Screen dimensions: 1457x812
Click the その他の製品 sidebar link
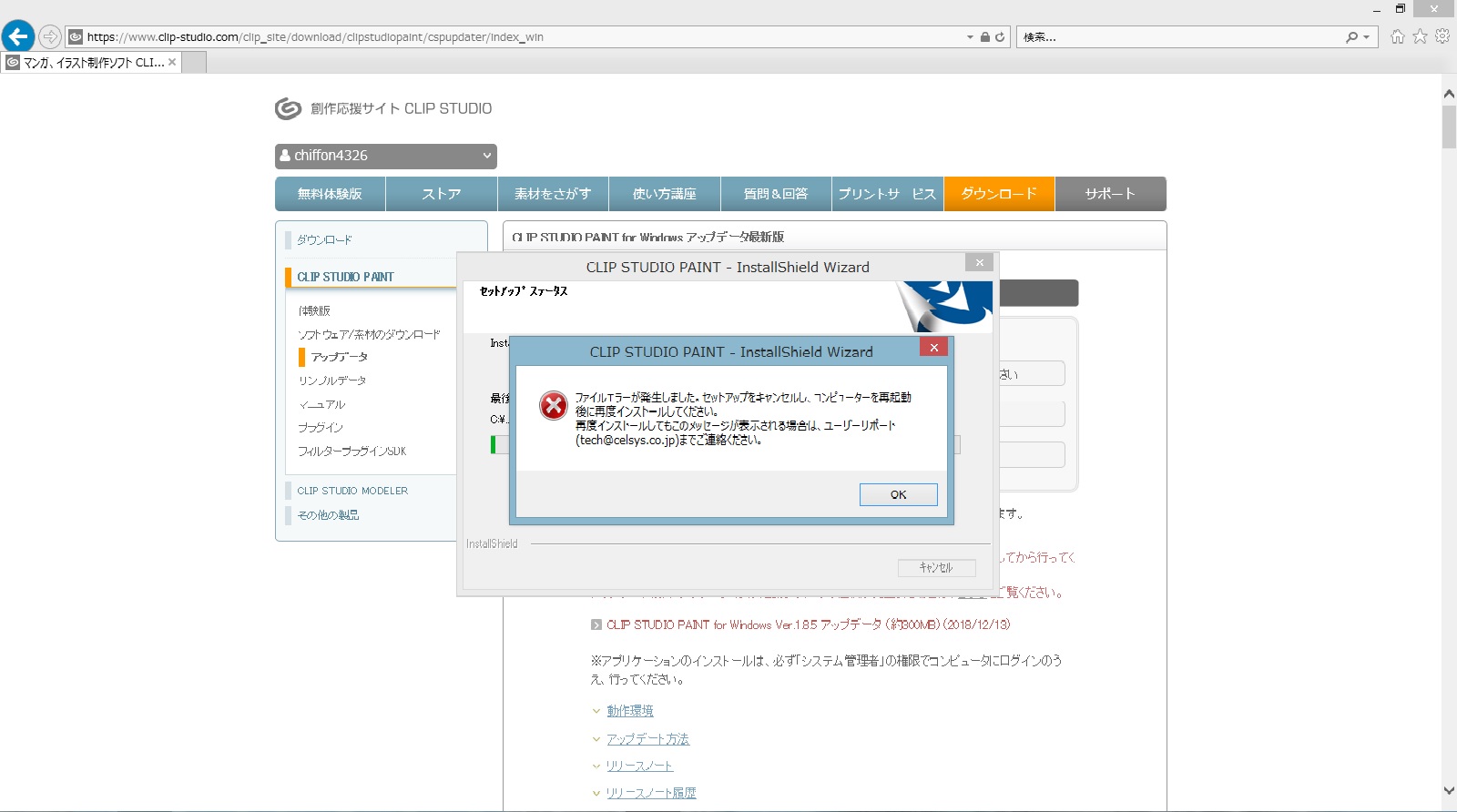[328, 515]
